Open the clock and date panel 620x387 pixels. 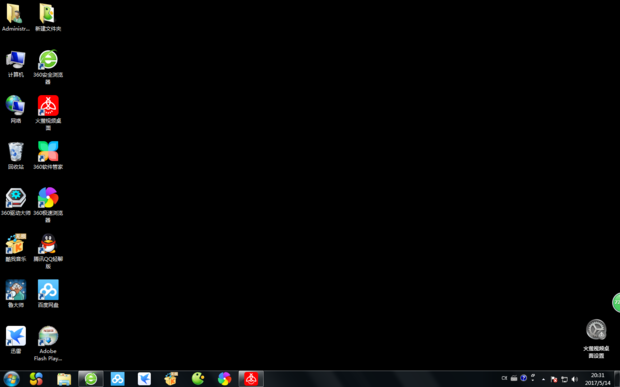pos(597,379)
